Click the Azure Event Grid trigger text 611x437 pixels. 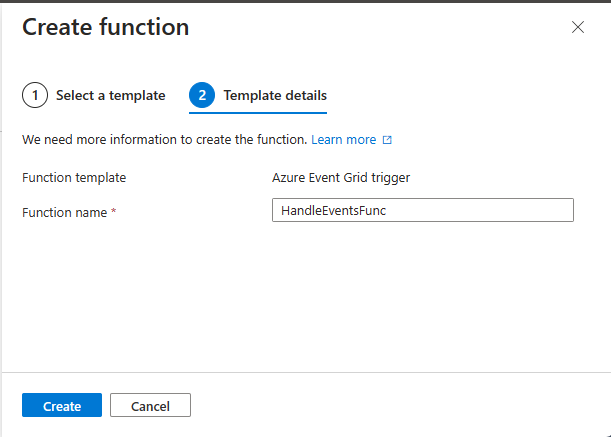coord(341,178)
